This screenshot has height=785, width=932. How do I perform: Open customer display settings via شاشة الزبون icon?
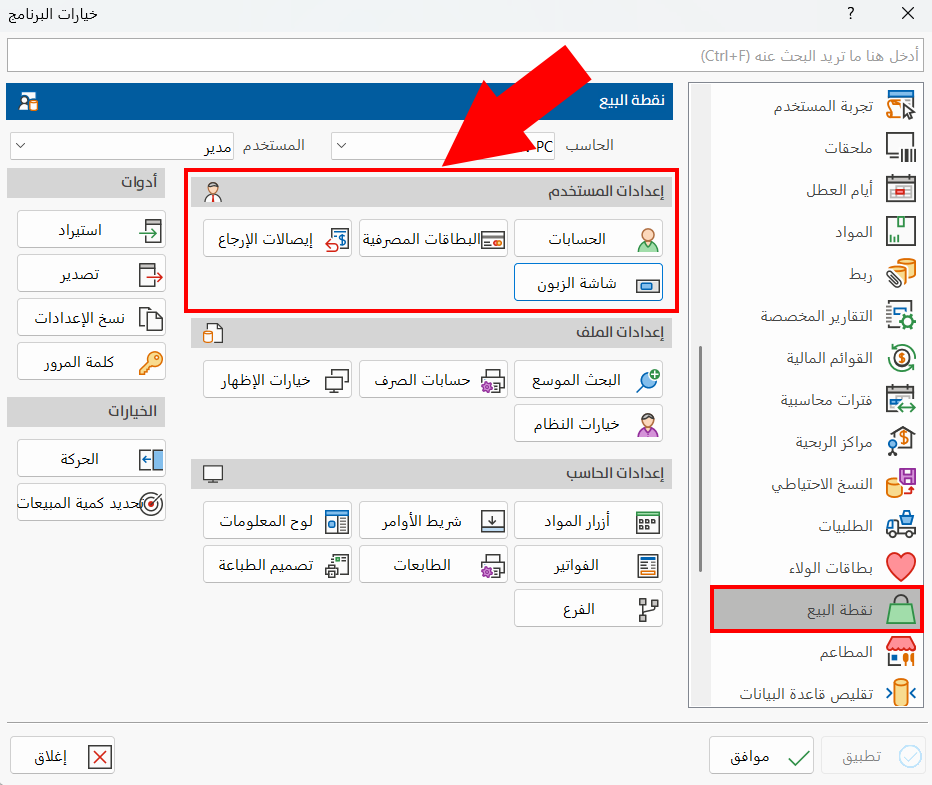point(588,282)
